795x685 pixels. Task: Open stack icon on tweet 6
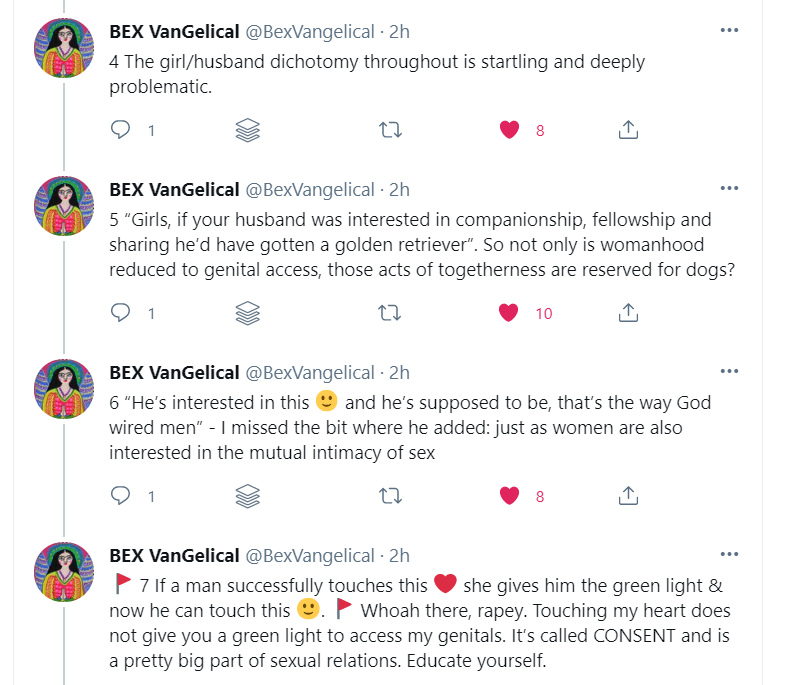point(247,495)
